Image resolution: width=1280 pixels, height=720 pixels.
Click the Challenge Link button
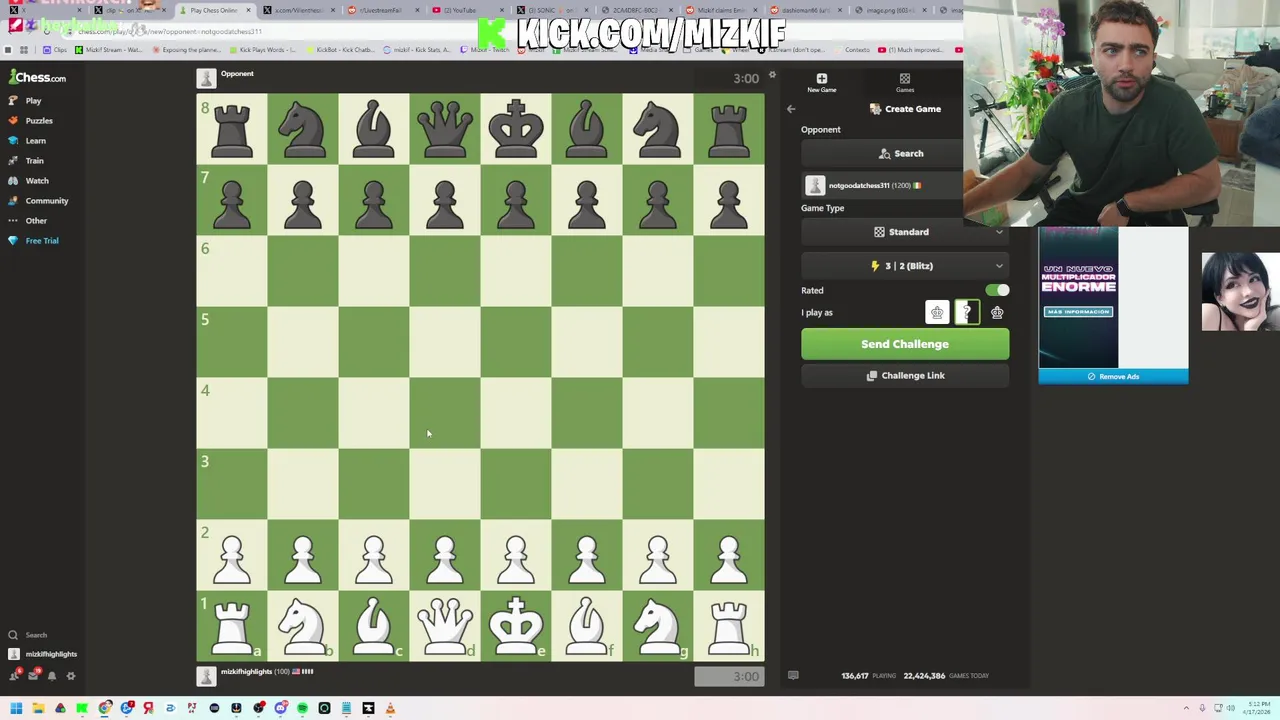[x=905, y=376]
